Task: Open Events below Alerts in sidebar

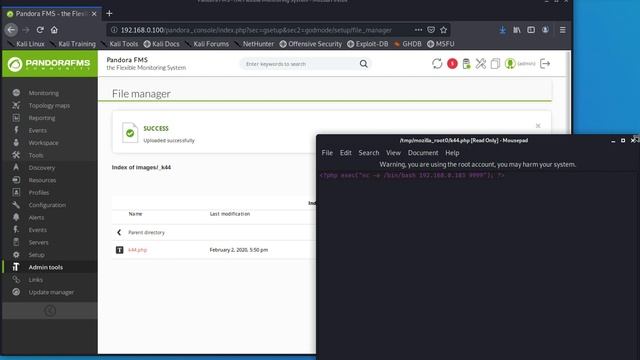Action: [38, 230]
